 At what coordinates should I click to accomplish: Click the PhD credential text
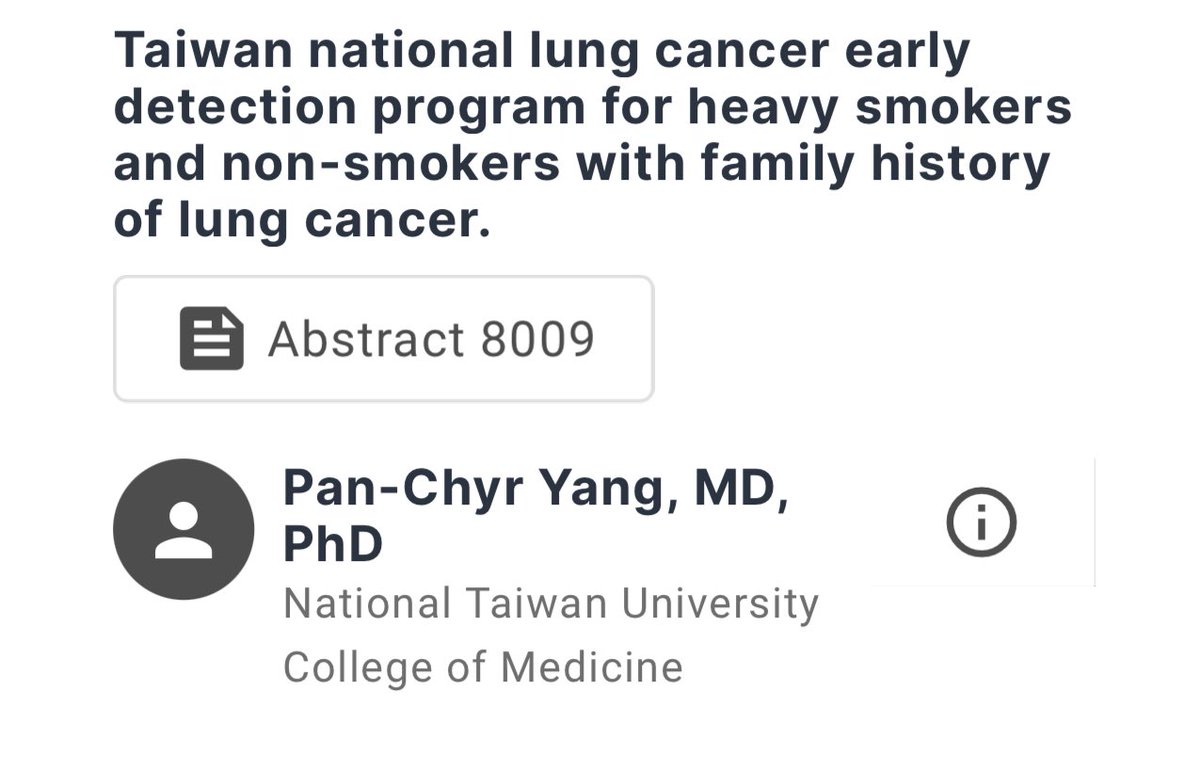tap(333, 545)
